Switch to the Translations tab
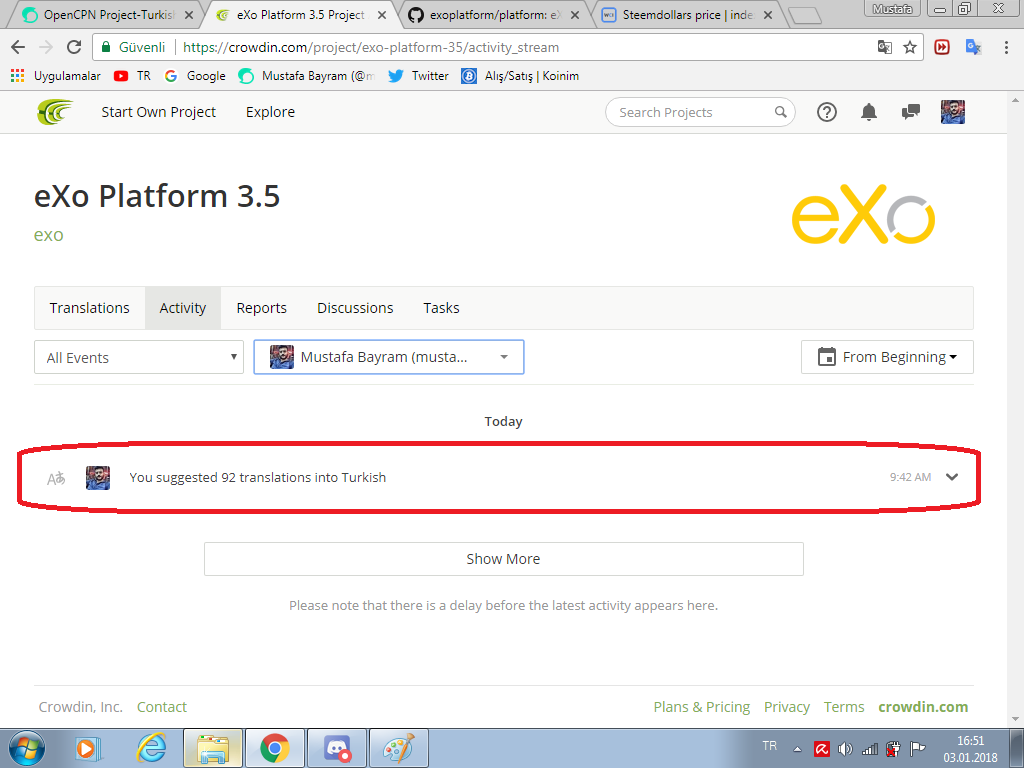 point(90,308)
